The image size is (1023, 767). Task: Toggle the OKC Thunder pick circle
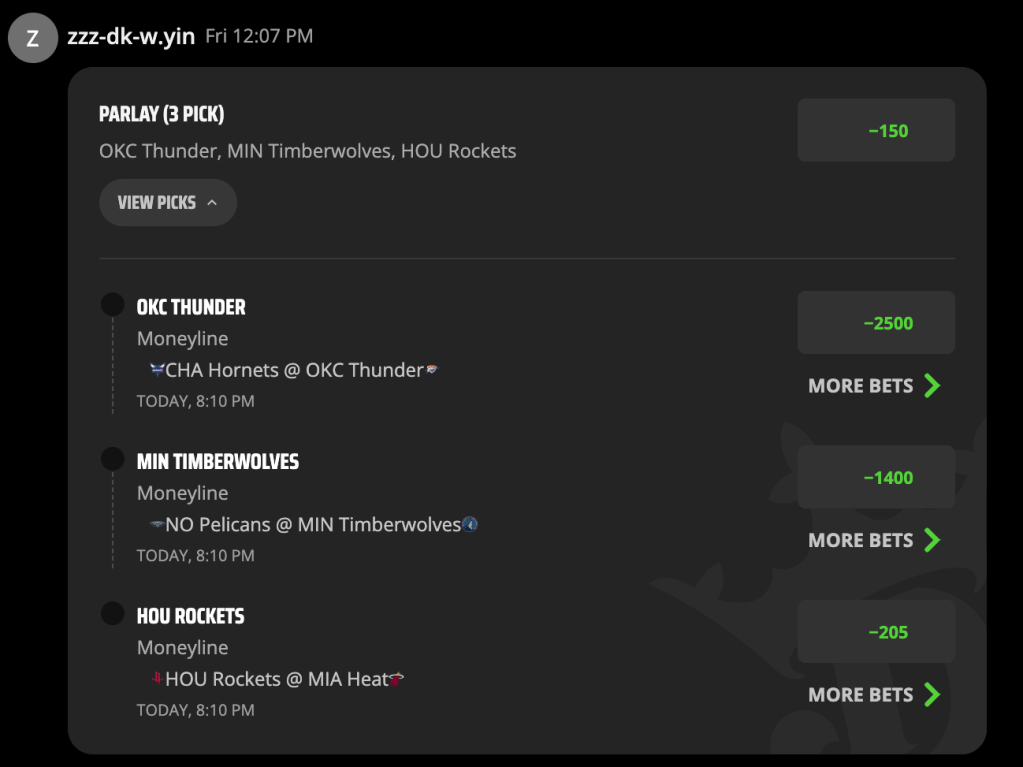[113, 304]
